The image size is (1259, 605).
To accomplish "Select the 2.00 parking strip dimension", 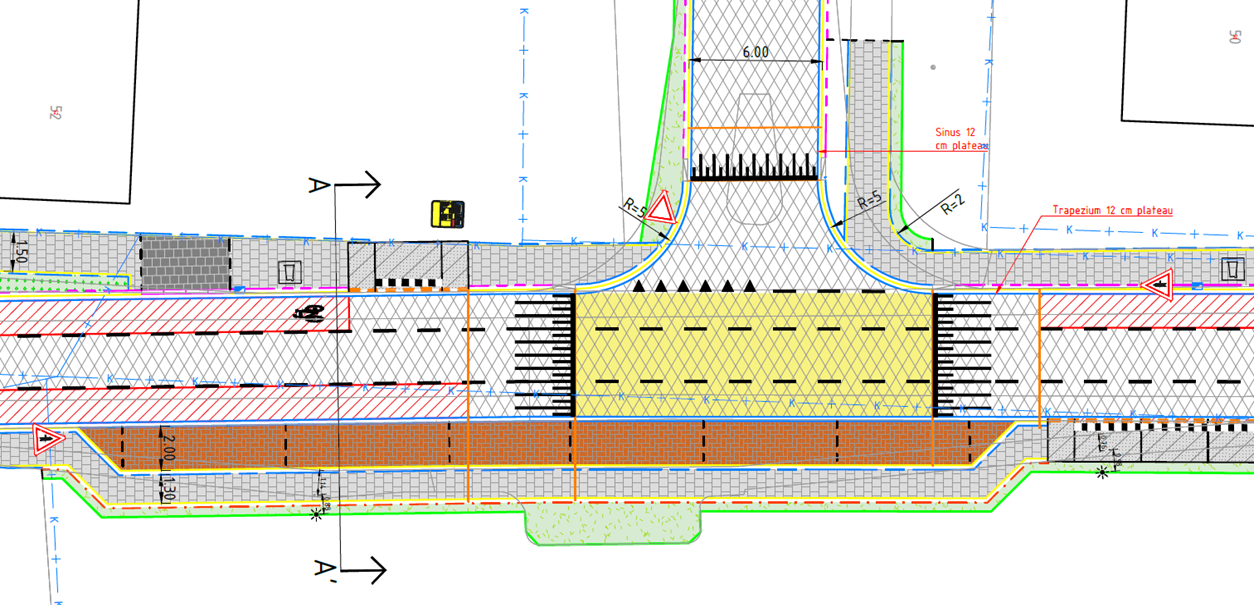I will click(x=168, y=446).
